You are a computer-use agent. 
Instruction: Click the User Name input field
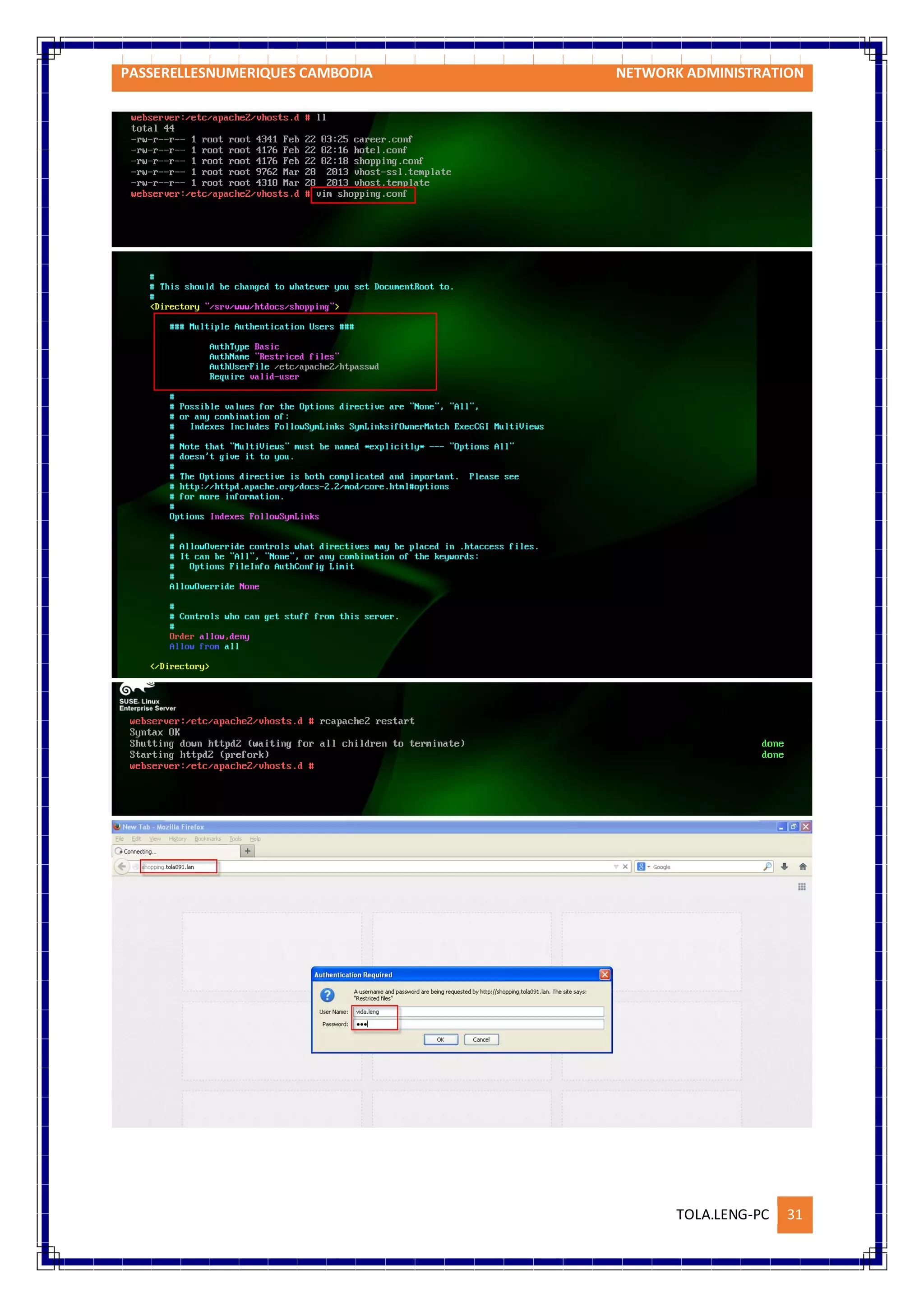click(478, 1011)
